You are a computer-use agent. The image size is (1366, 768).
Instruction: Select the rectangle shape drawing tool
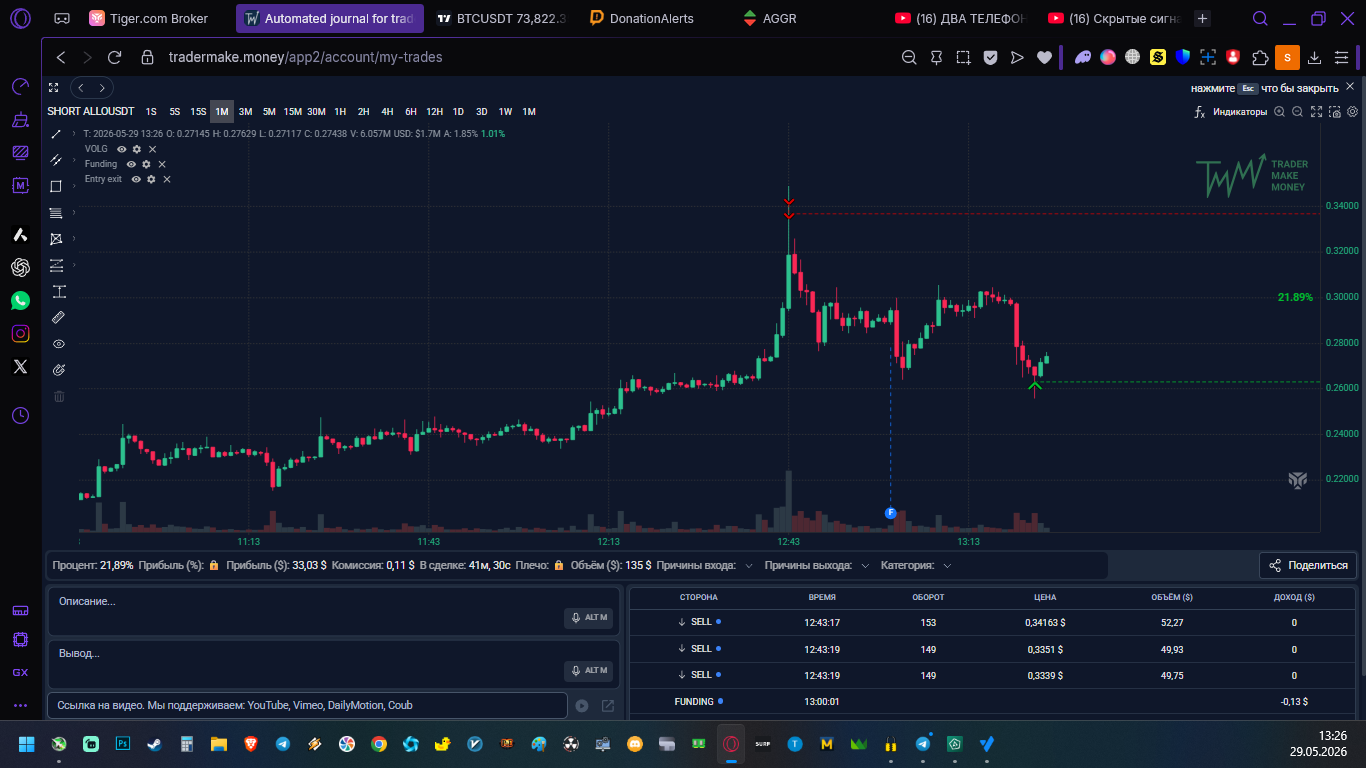click(x=56, y=186)
